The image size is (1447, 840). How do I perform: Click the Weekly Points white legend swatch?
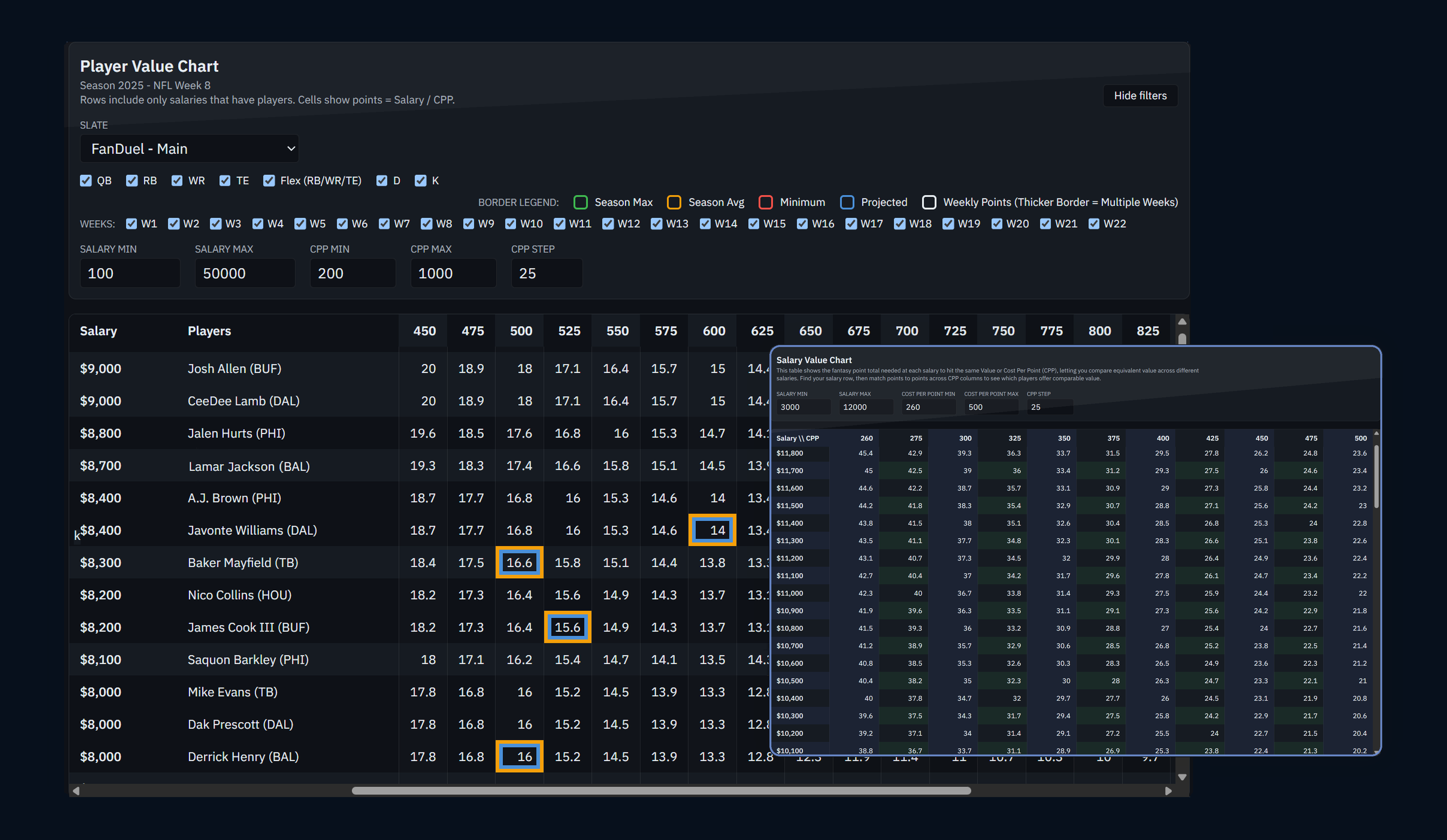929,202
